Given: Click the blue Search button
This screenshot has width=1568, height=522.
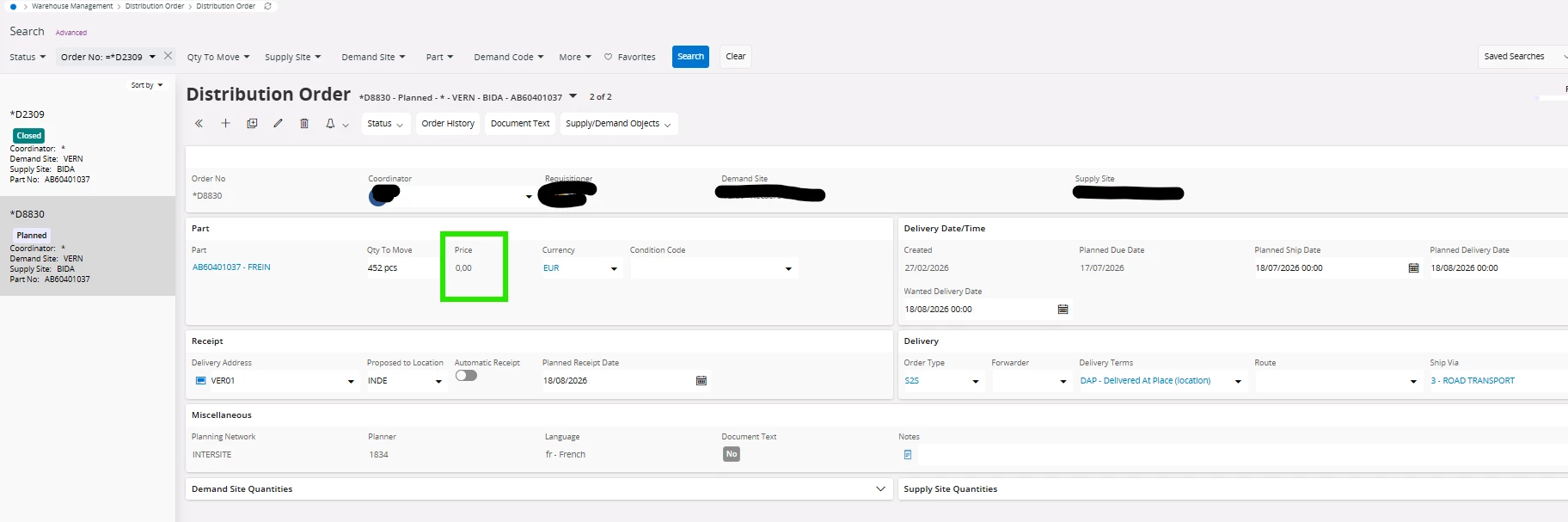Looking at the screenshot, I should point(690,57).
